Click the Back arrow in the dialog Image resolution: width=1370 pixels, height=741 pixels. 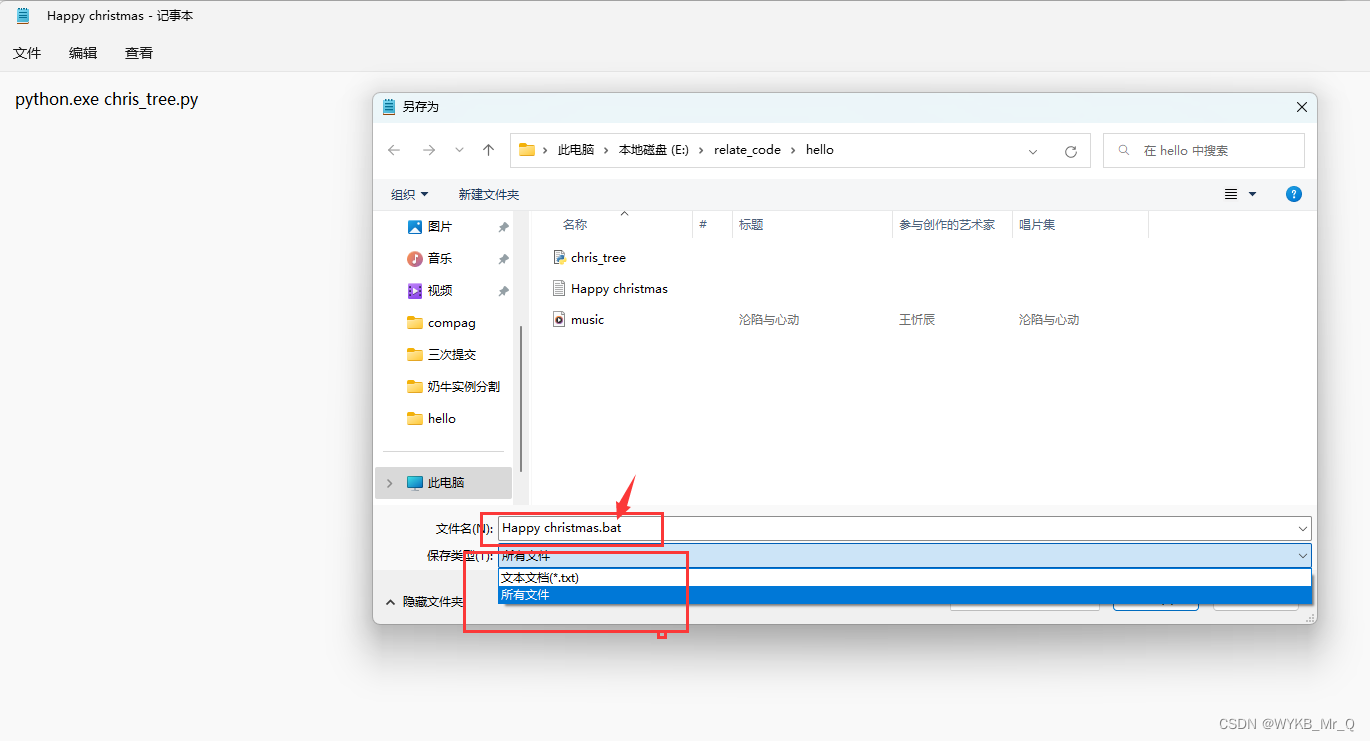coord(394,150)
